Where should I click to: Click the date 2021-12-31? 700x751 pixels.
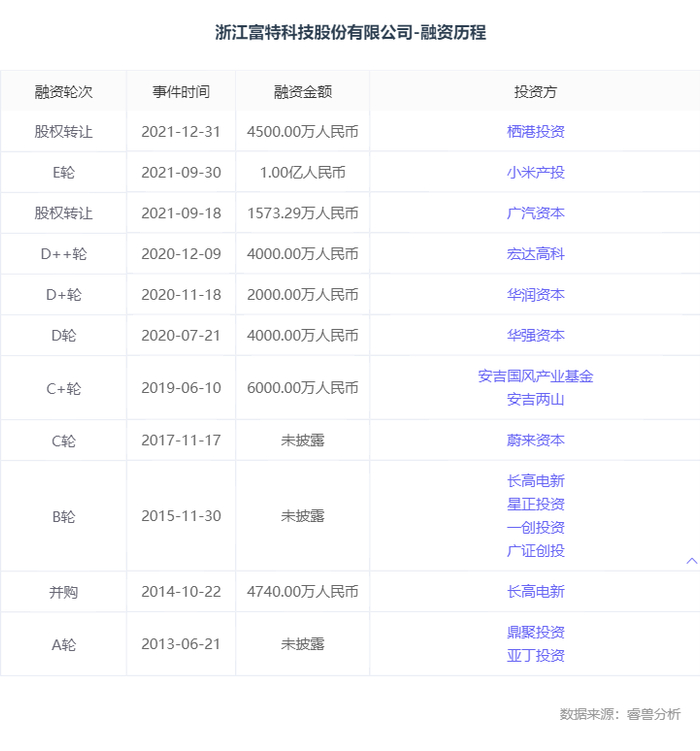181,132
